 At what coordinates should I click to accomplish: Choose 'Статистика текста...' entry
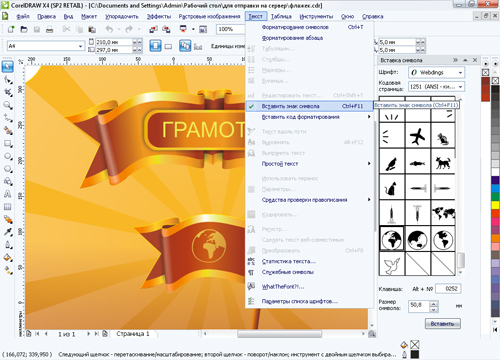click(309, 261)
